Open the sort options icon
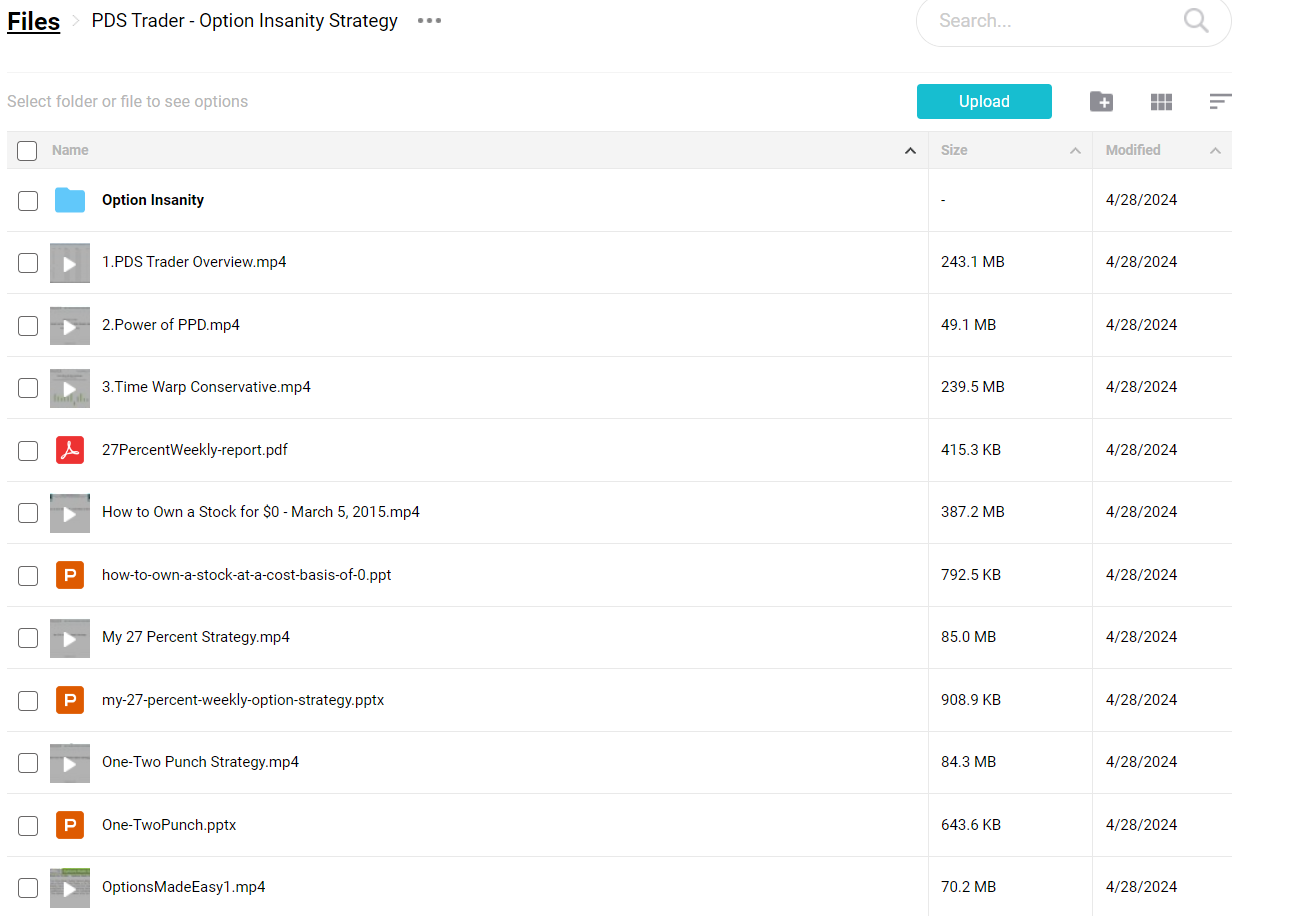Image resolution: width=1300 pixels, height=916 pixels. point(1220,101)
